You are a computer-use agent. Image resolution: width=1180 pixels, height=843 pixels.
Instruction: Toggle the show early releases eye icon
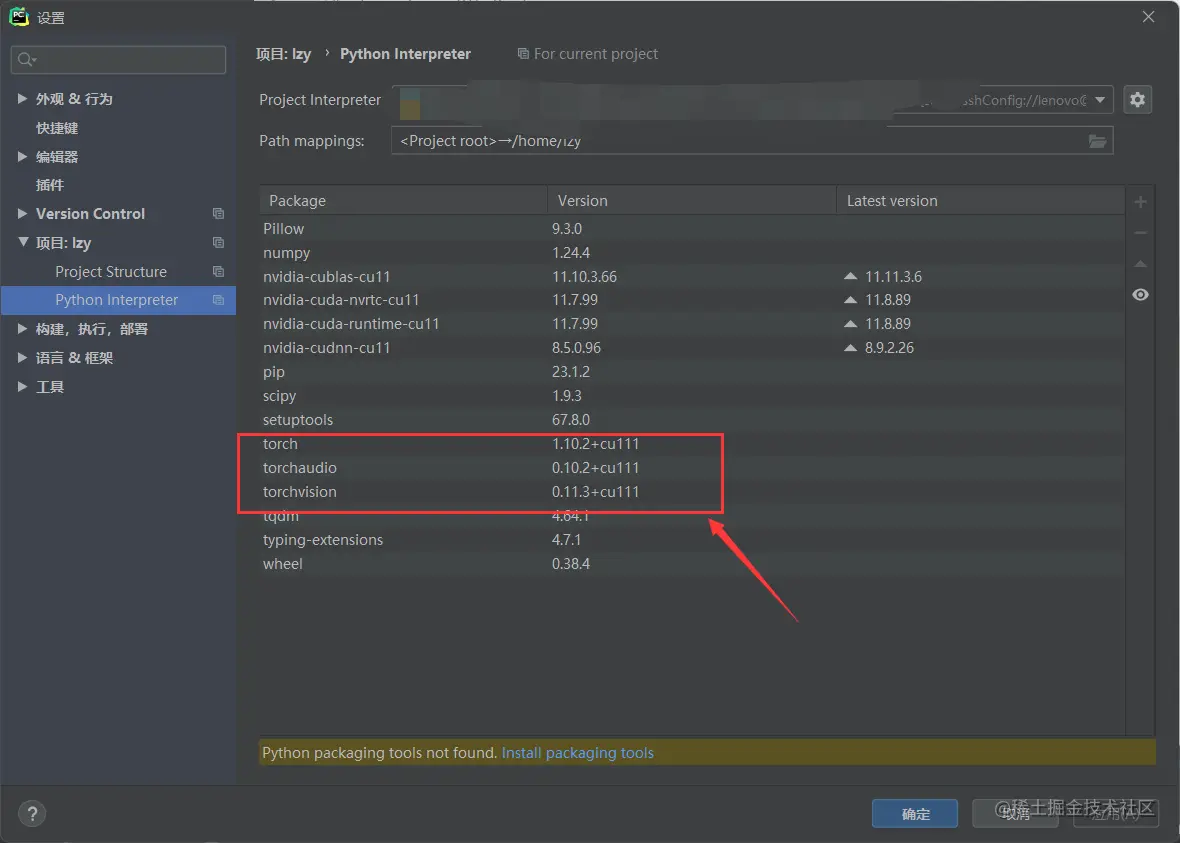coord(1140,294)
